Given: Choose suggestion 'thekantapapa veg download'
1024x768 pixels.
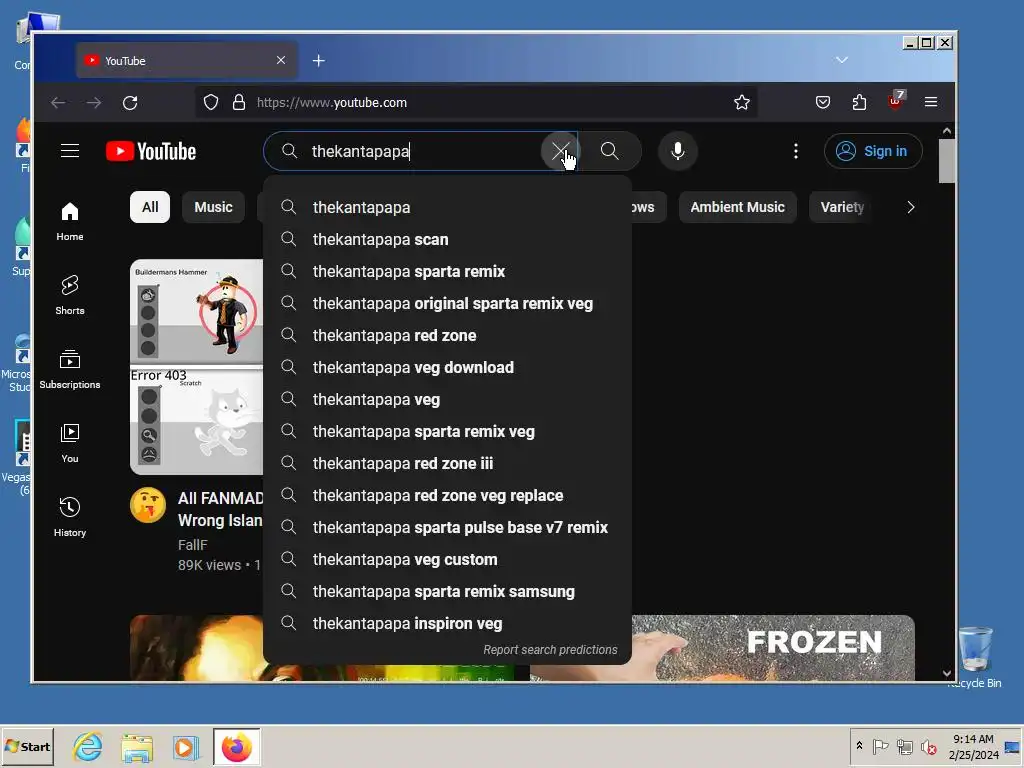Looking at the screenshot, I should point(447,368).
